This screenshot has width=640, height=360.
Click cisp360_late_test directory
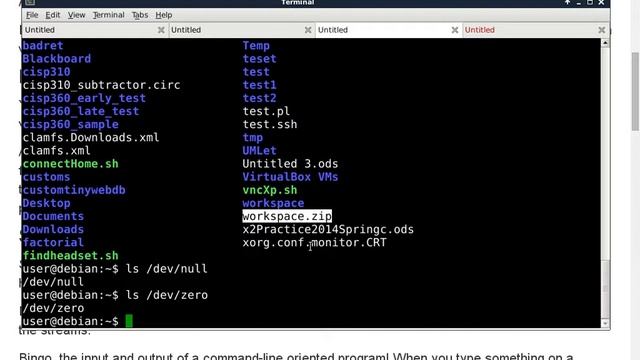(81, 111)
